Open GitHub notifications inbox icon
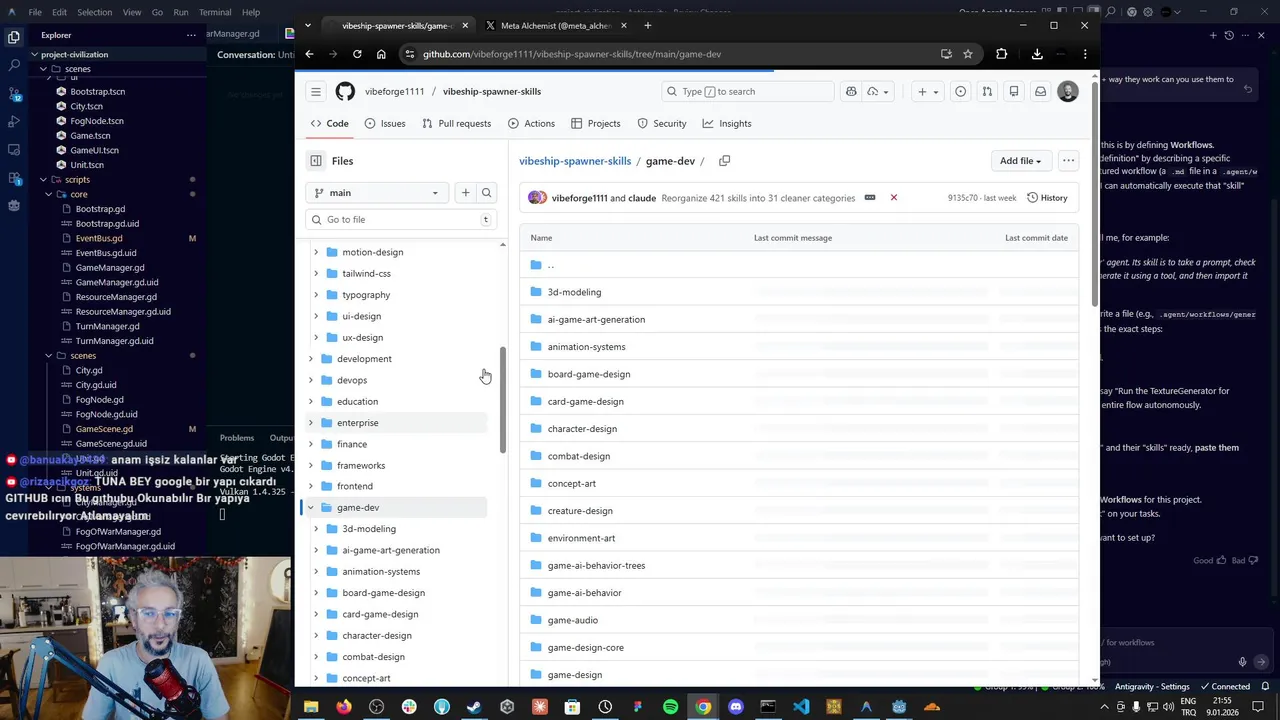 [x=1040, y=91]
